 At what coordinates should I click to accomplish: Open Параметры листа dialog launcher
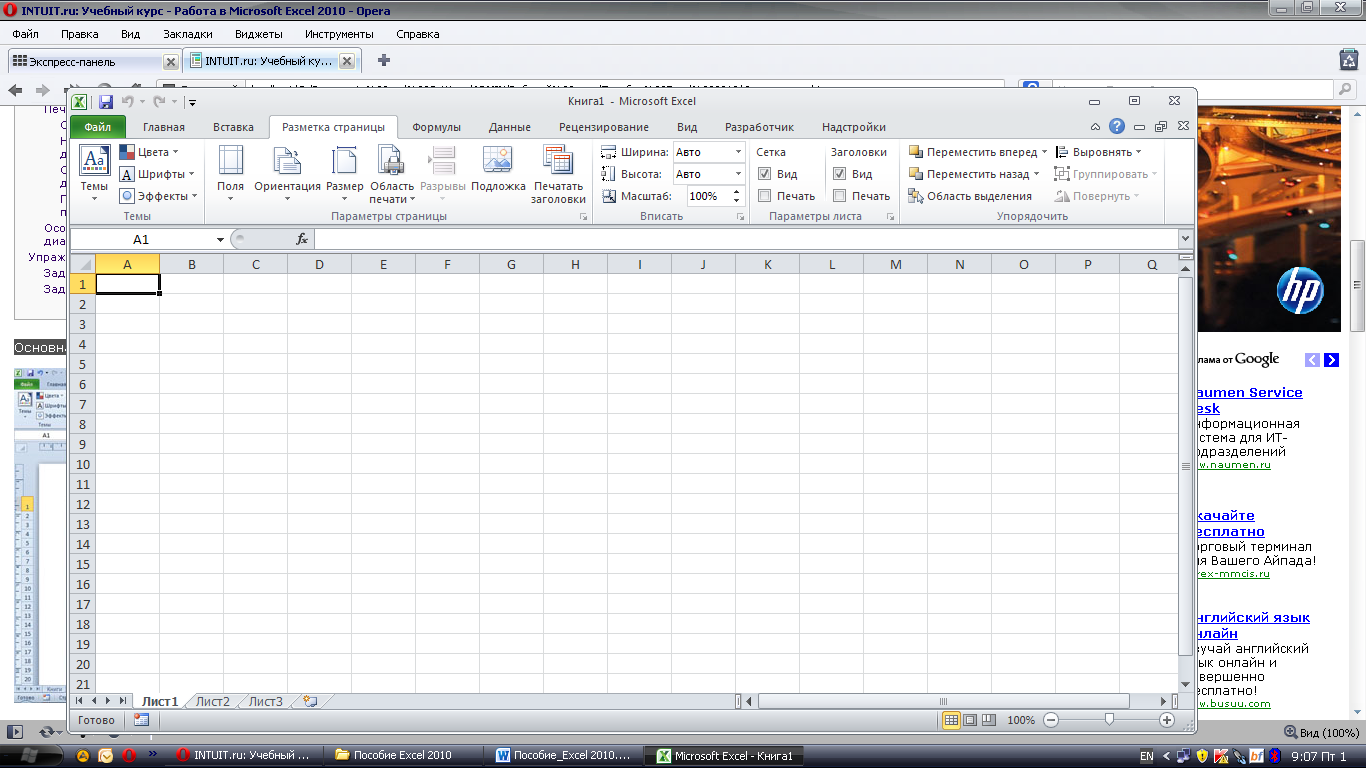(x=890, y=217)
